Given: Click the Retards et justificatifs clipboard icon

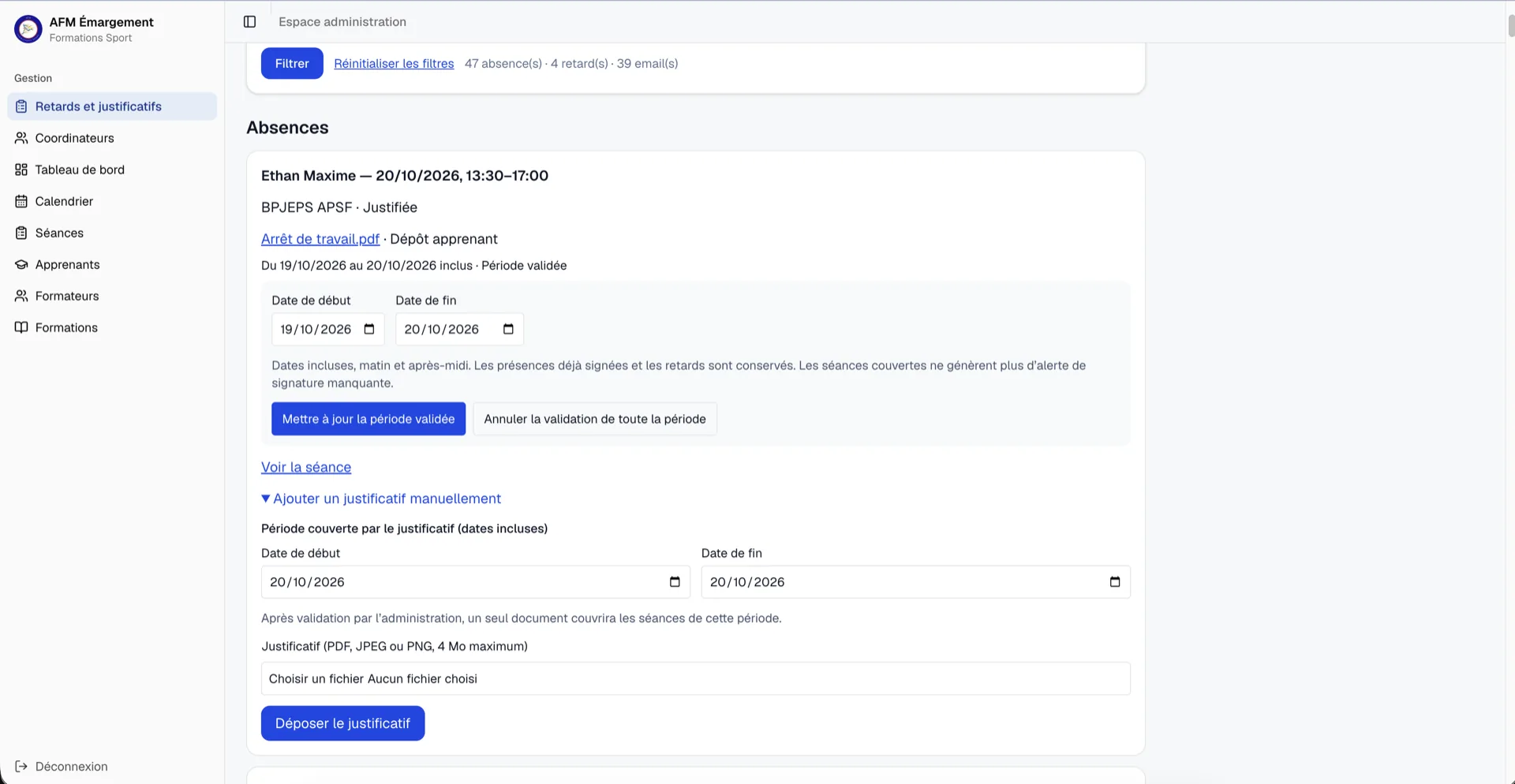Looking at the screenshot, I should coord(21,106).
